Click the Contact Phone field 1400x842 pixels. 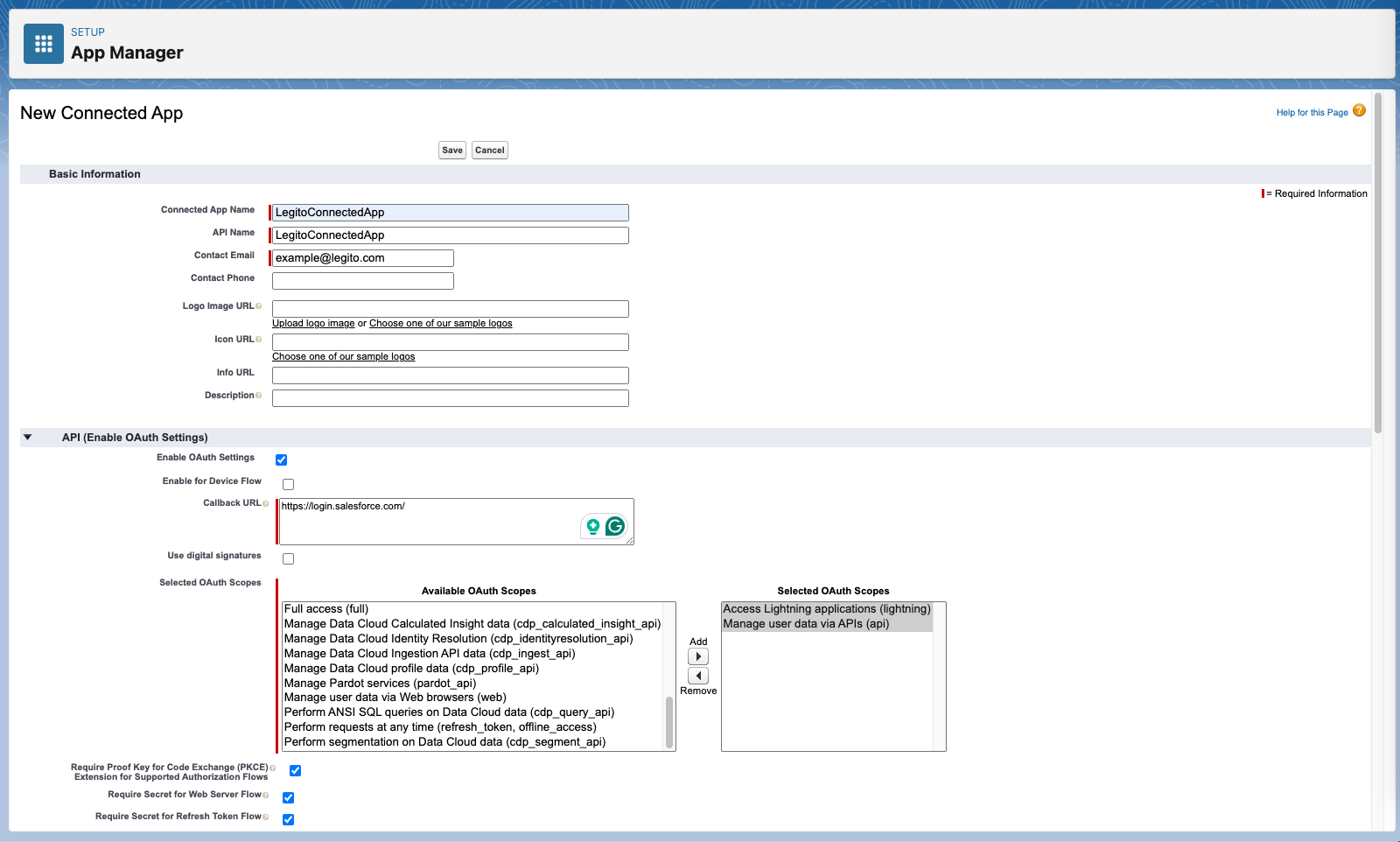click(x=363, y=281)
